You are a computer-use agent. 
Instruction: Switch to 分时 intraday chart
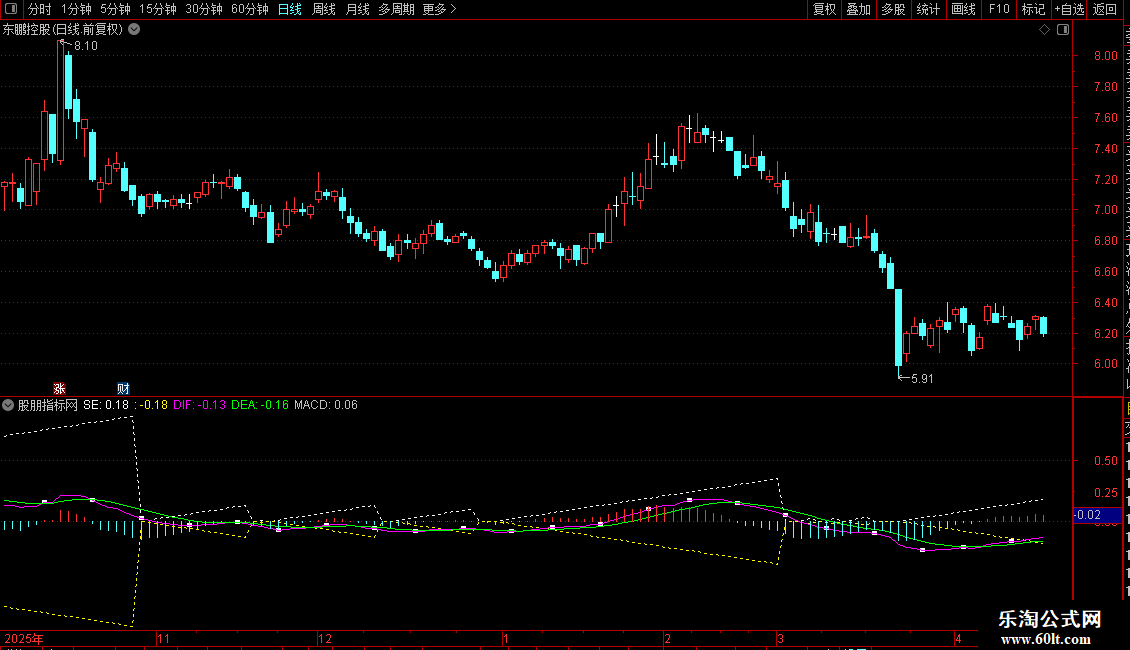coord(40,9)
